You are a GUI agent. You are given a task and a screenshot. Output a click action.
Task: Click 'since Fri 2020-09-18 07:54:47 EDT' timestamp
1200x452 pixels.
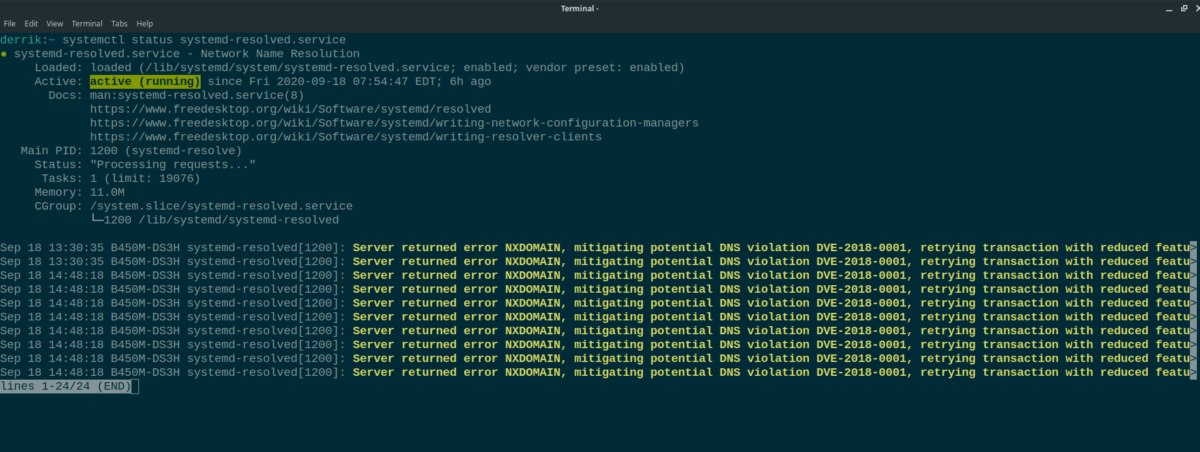point(323,81)
